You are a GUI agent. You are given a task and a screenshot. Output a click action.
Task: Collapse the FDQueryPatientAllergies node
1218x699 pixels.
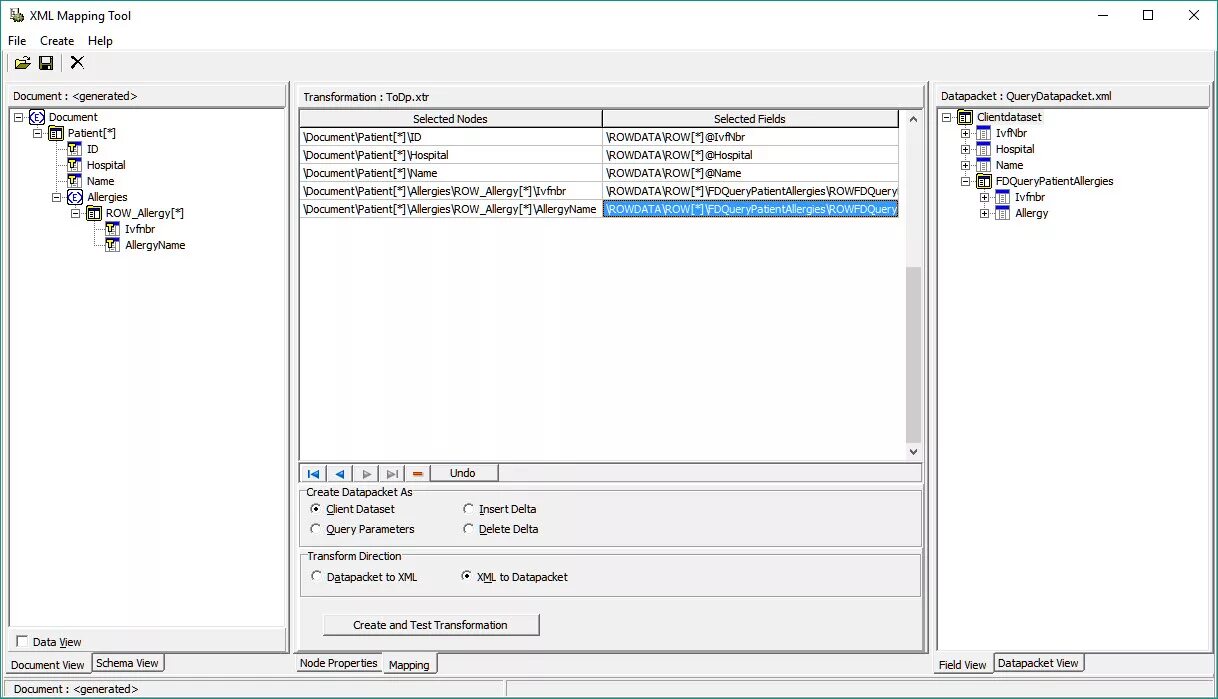966,181
